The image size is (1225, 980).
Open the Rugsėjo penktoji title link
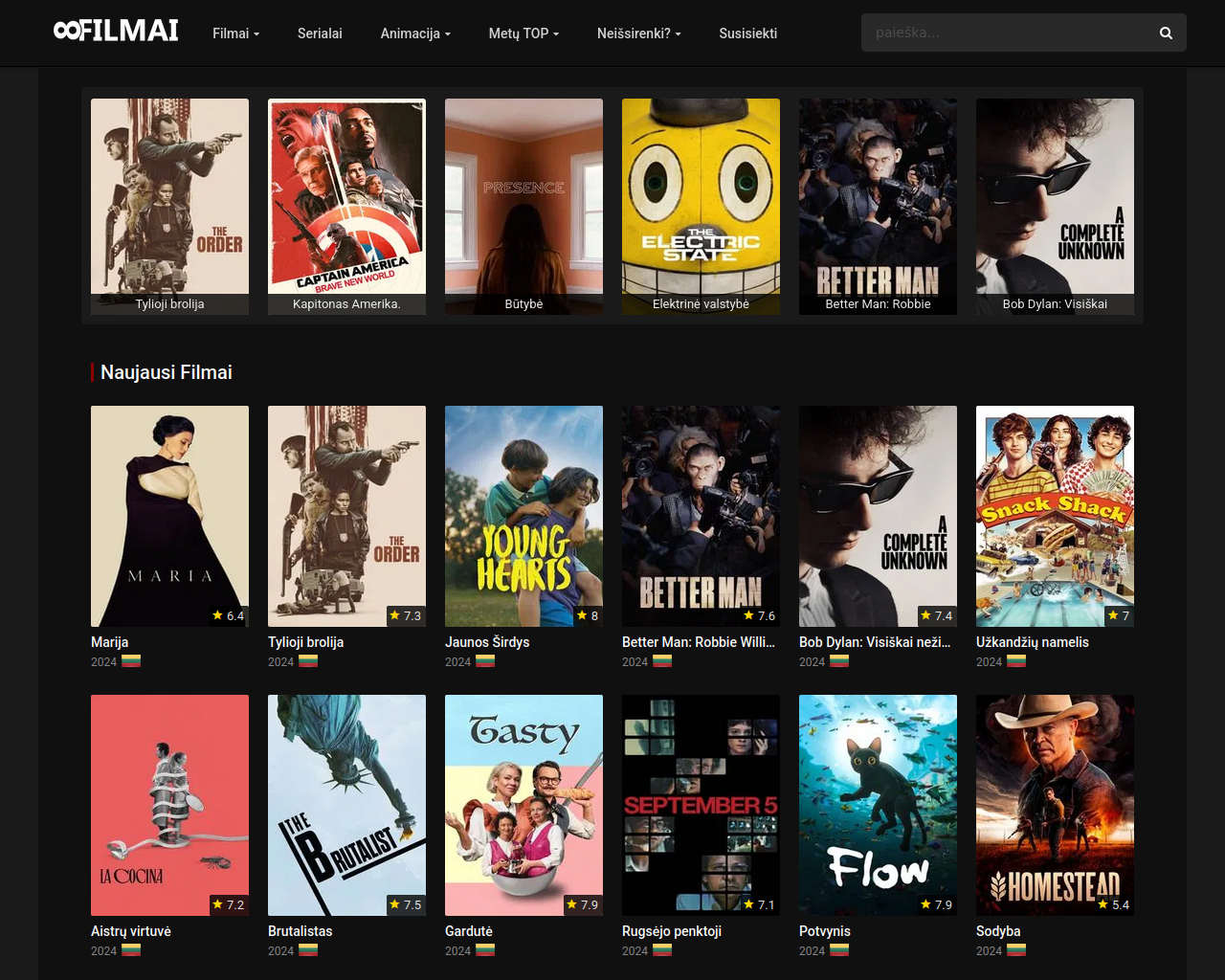[x=672, y=931]
